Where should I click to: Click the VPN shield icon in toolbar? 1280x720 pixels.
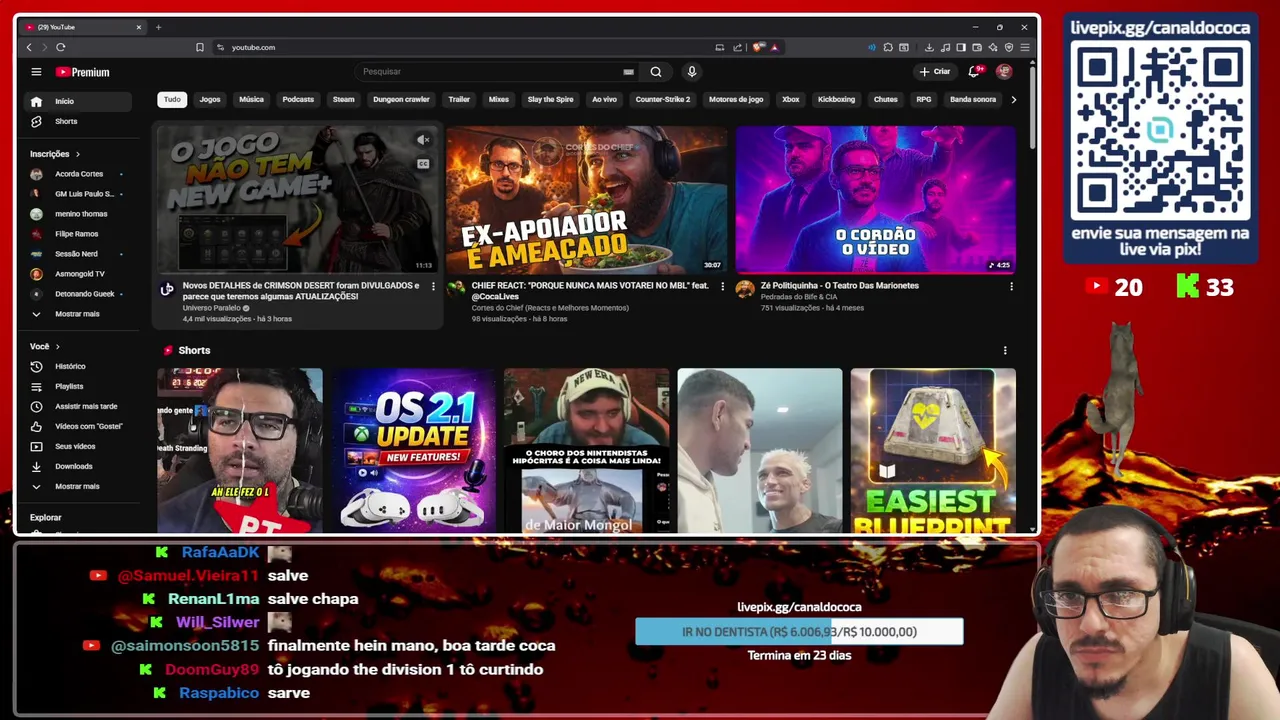pos(1009,47)
